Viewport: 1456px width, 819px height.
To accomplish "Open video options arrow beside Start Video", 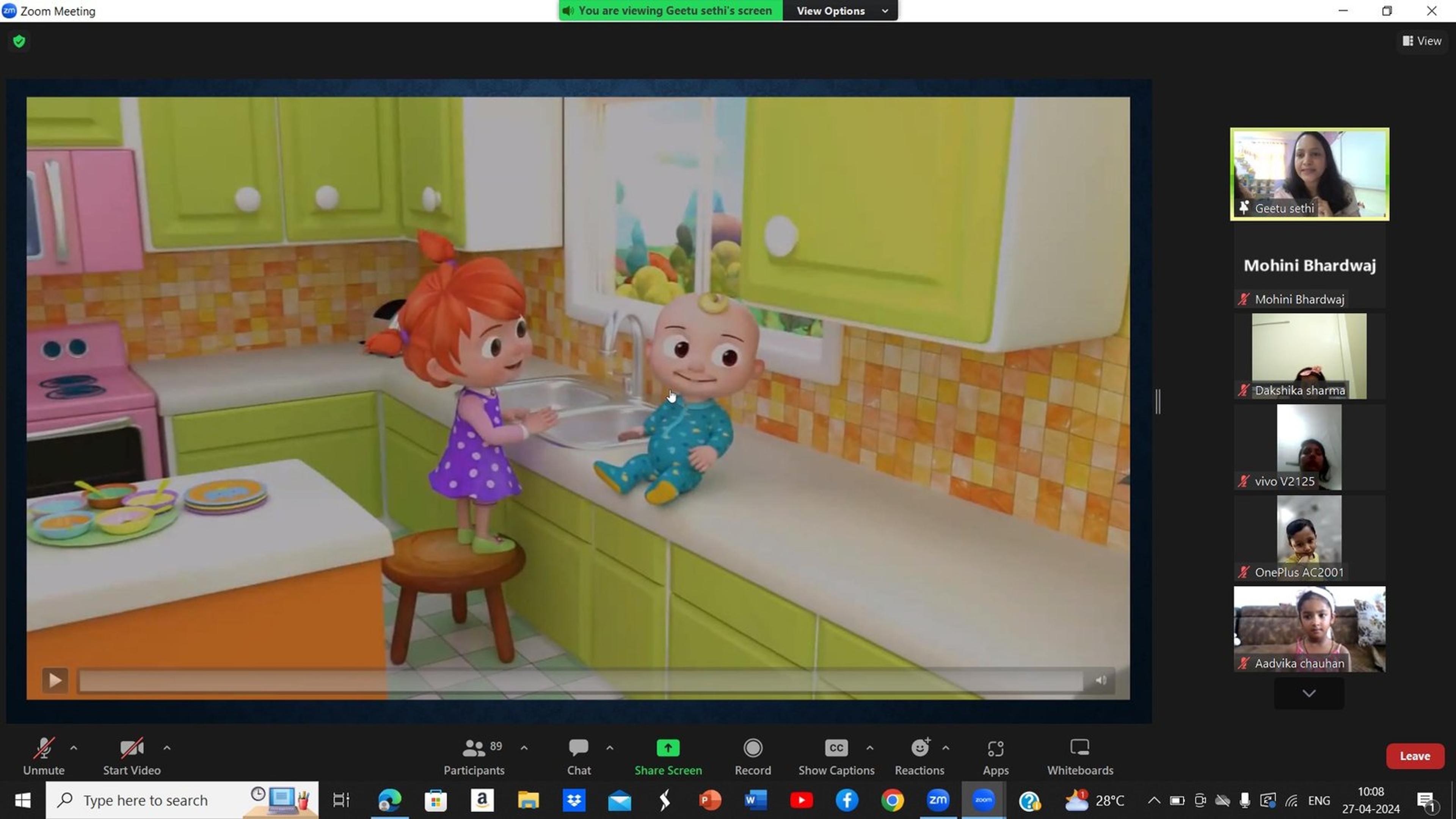I will pyautogui.click(x=167, y=748).
